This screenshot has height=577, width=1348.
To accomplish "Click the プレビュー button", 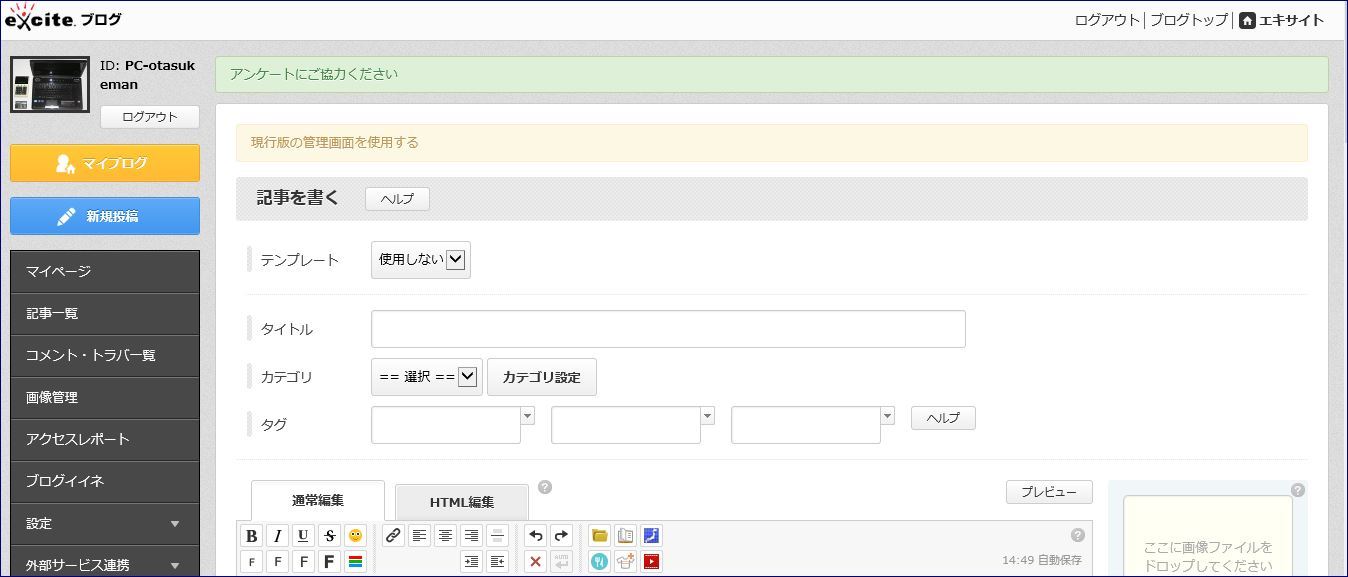I will (x=1049, y=492).
